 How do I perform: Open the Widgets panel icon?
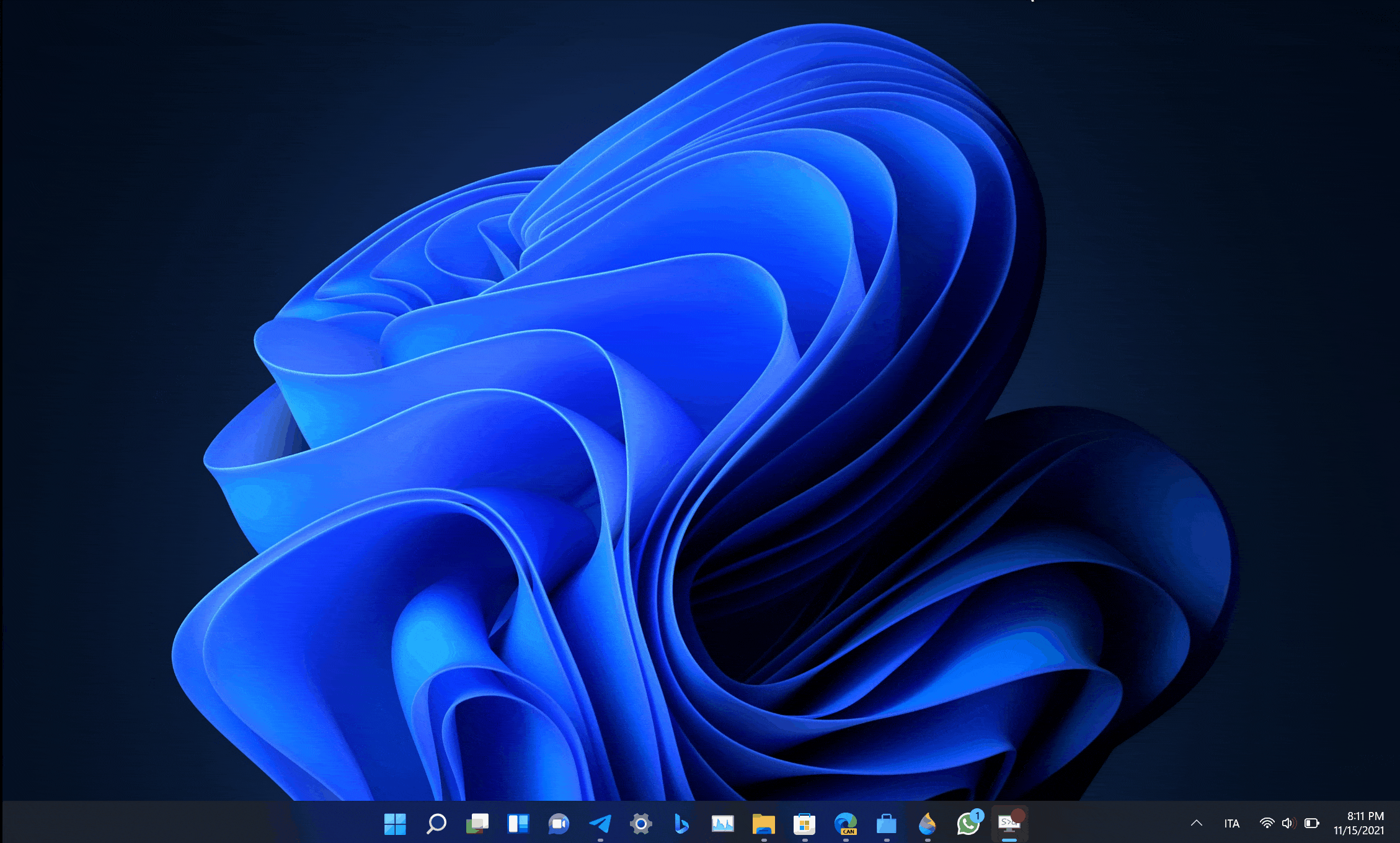pos(518,824)
